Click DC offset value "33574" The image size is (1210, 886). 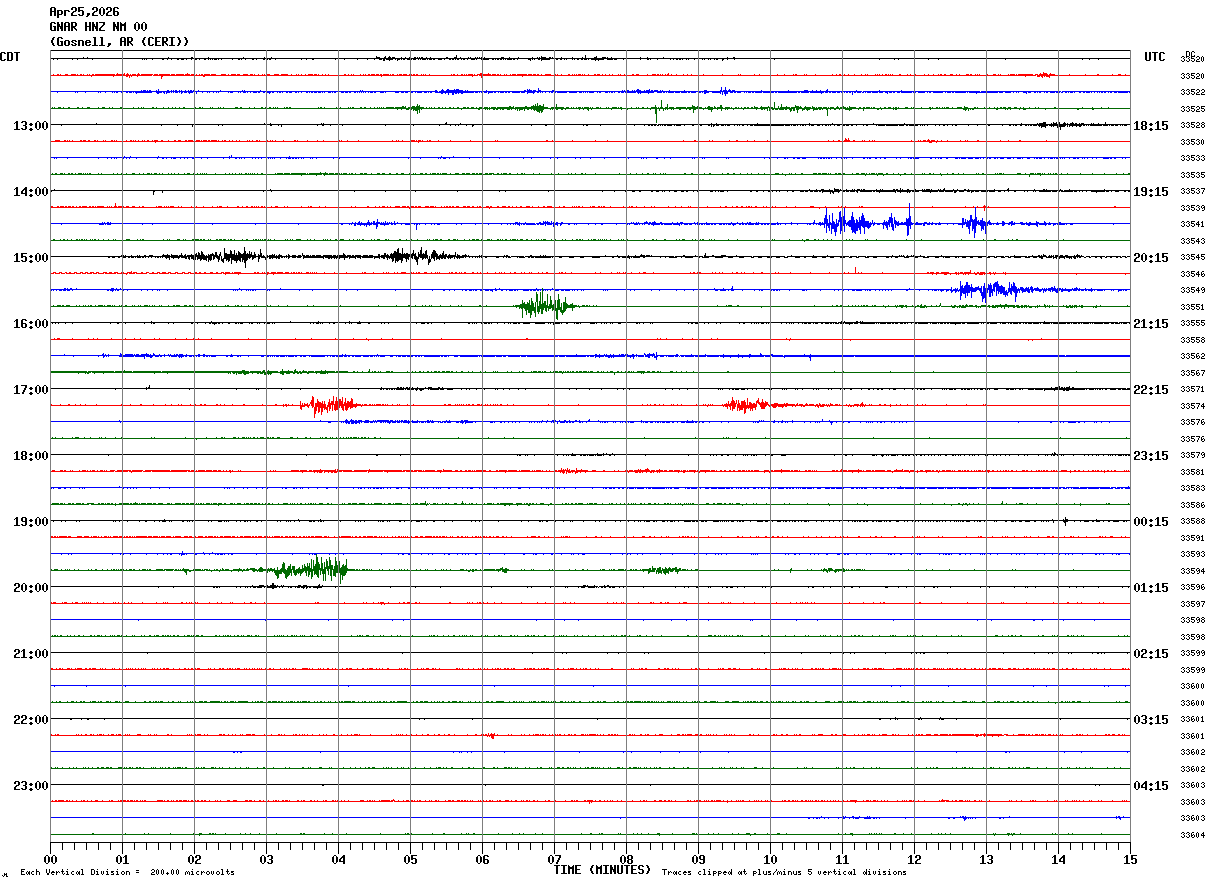pos(1192,406)
